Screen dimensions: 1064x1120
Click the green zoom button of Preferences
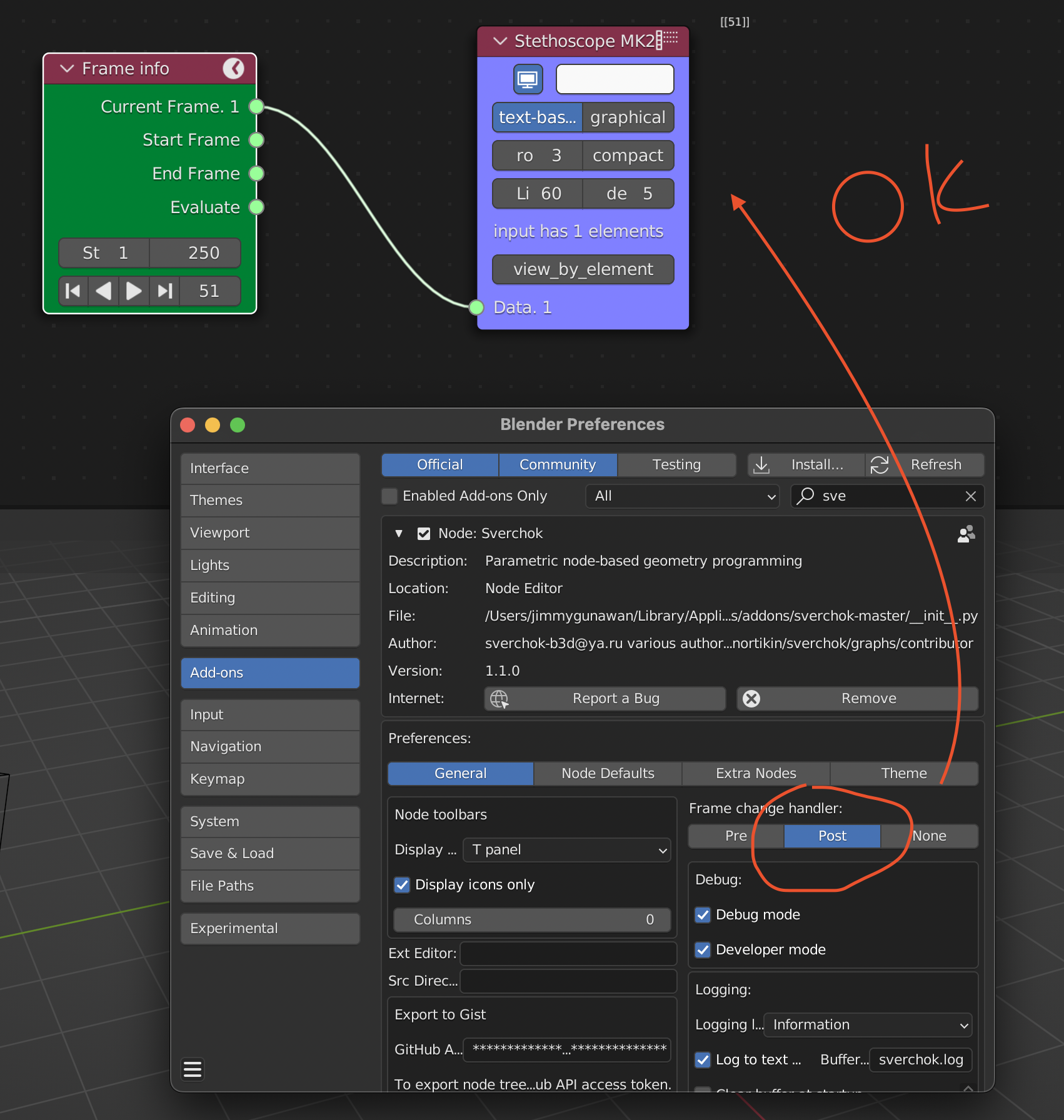[238, 425]
